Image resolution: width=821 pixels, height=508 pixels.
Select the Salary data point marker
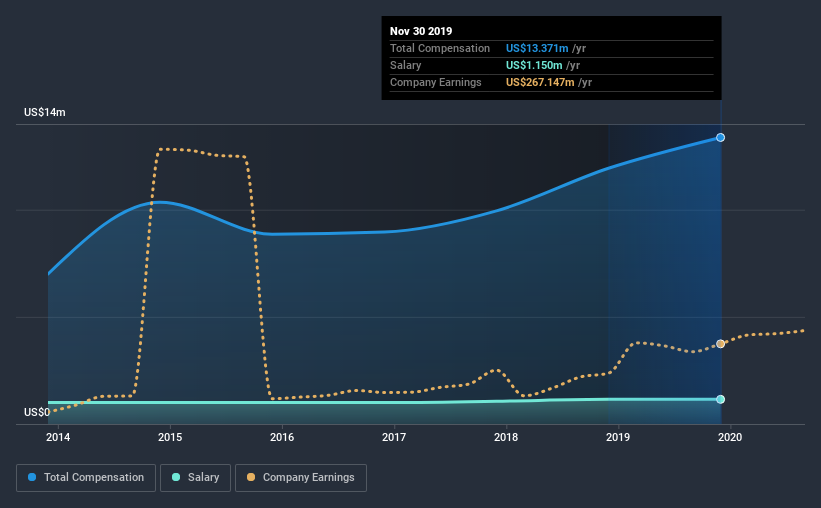pos(720,399)
